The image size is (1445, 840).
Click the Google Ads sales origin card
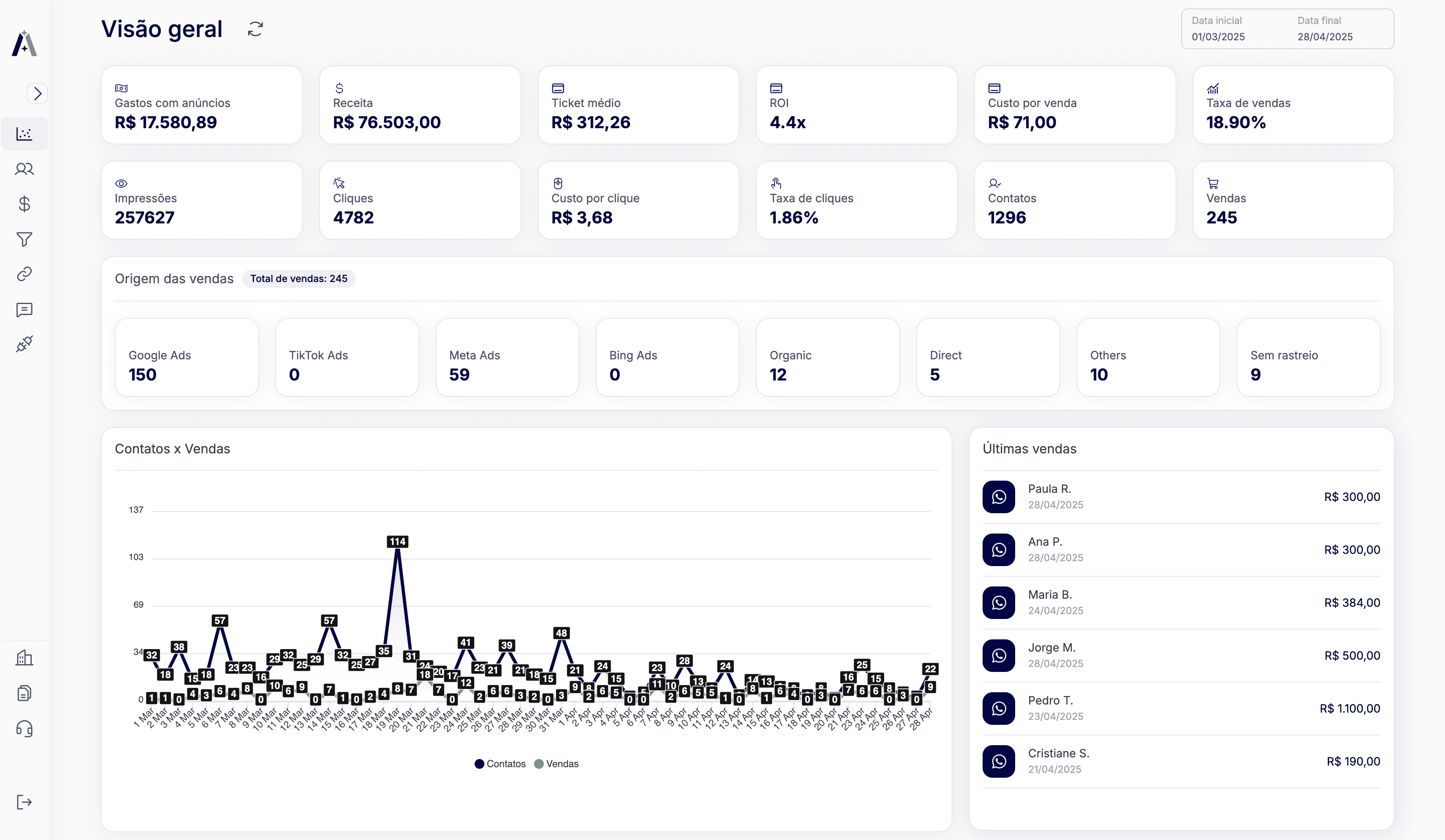click(x=186, y=357)
